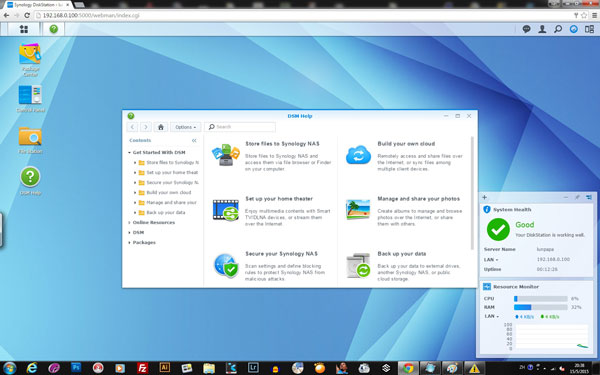The height and width of the screenshot is (375, 600).
Task: Click the CPU usage bar
Action: coord(541,298)
